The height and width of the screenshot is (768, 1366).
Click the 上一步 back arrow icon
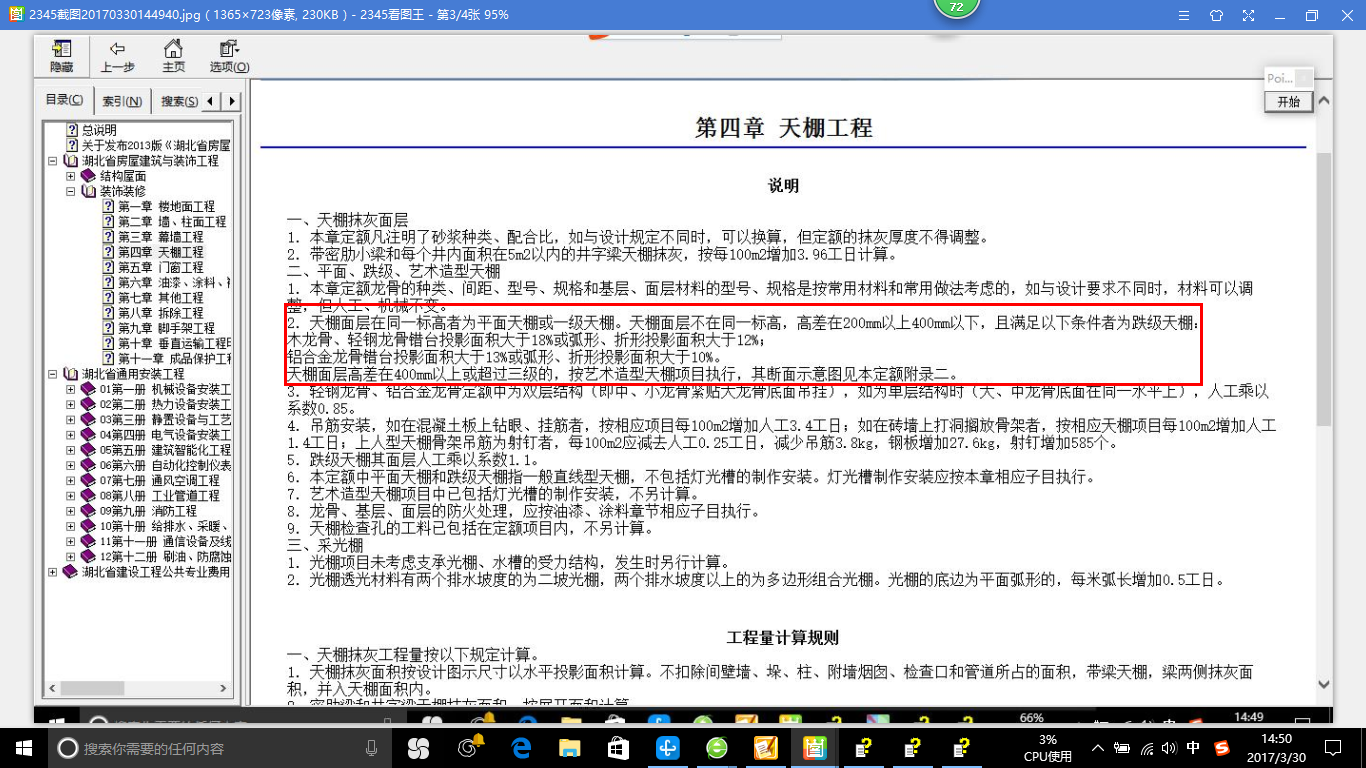click(x=118, y=56)
